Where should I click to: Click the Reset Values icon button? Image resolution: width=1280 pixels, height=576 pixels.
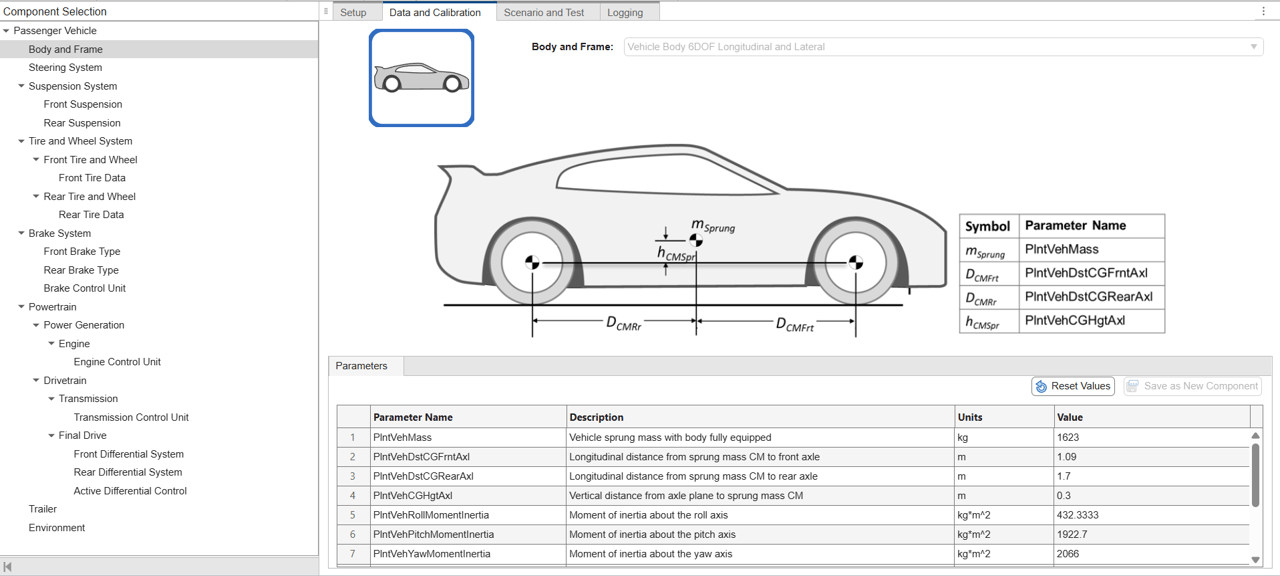[x=1041, y=386]
